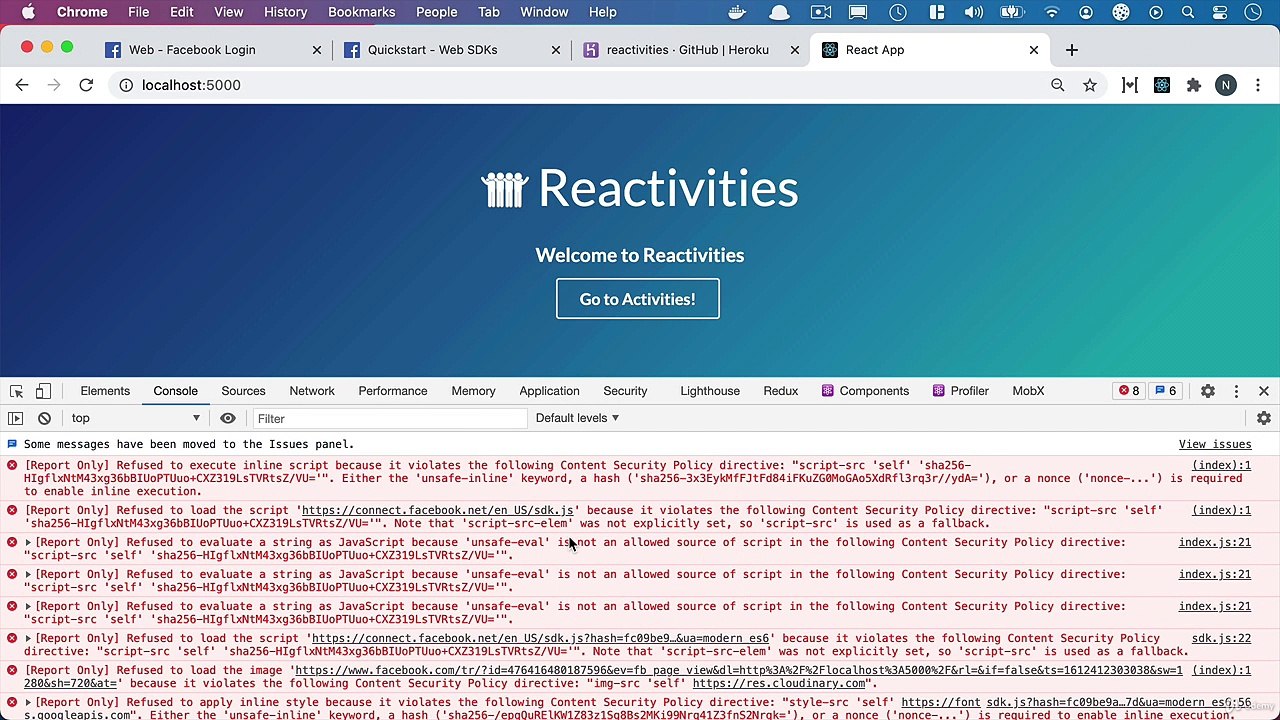Click the Docker whale menu bar icon
Viewport: 1280px width, 720px height.
click(x=738, y=12)
